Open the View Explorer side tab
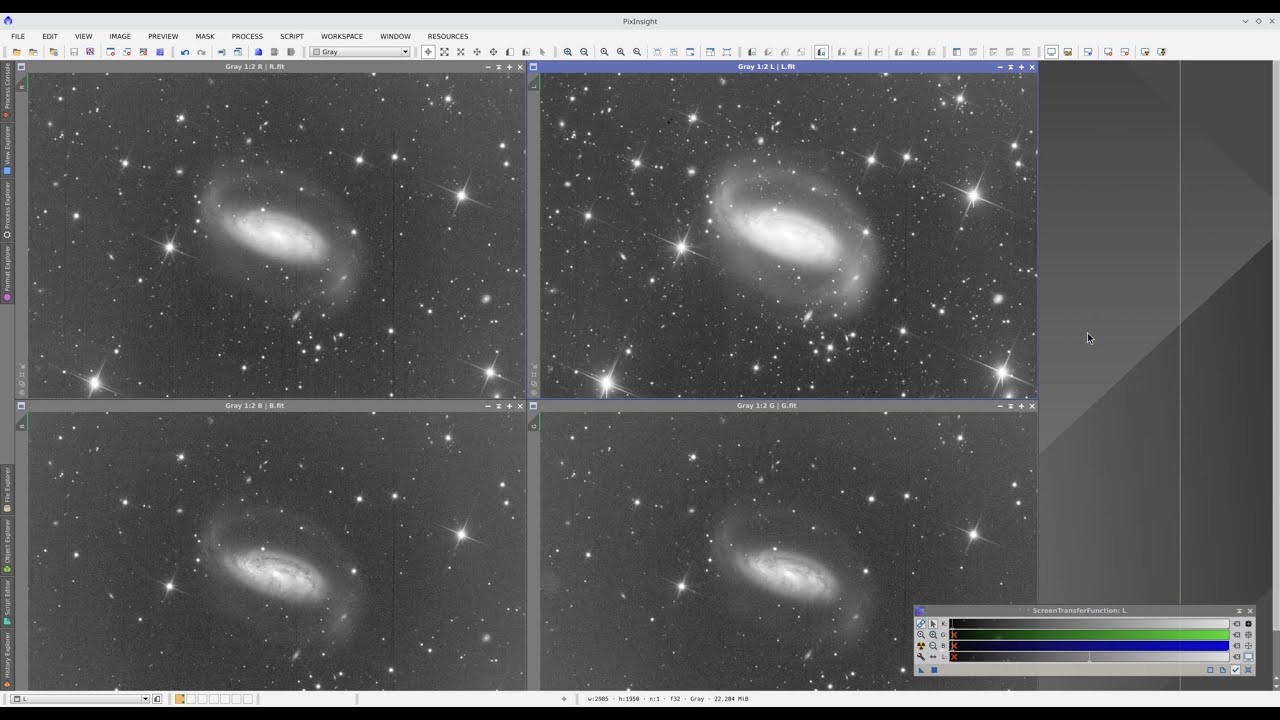The height and width of the screenshot is (720, 1280). (7, 150)
